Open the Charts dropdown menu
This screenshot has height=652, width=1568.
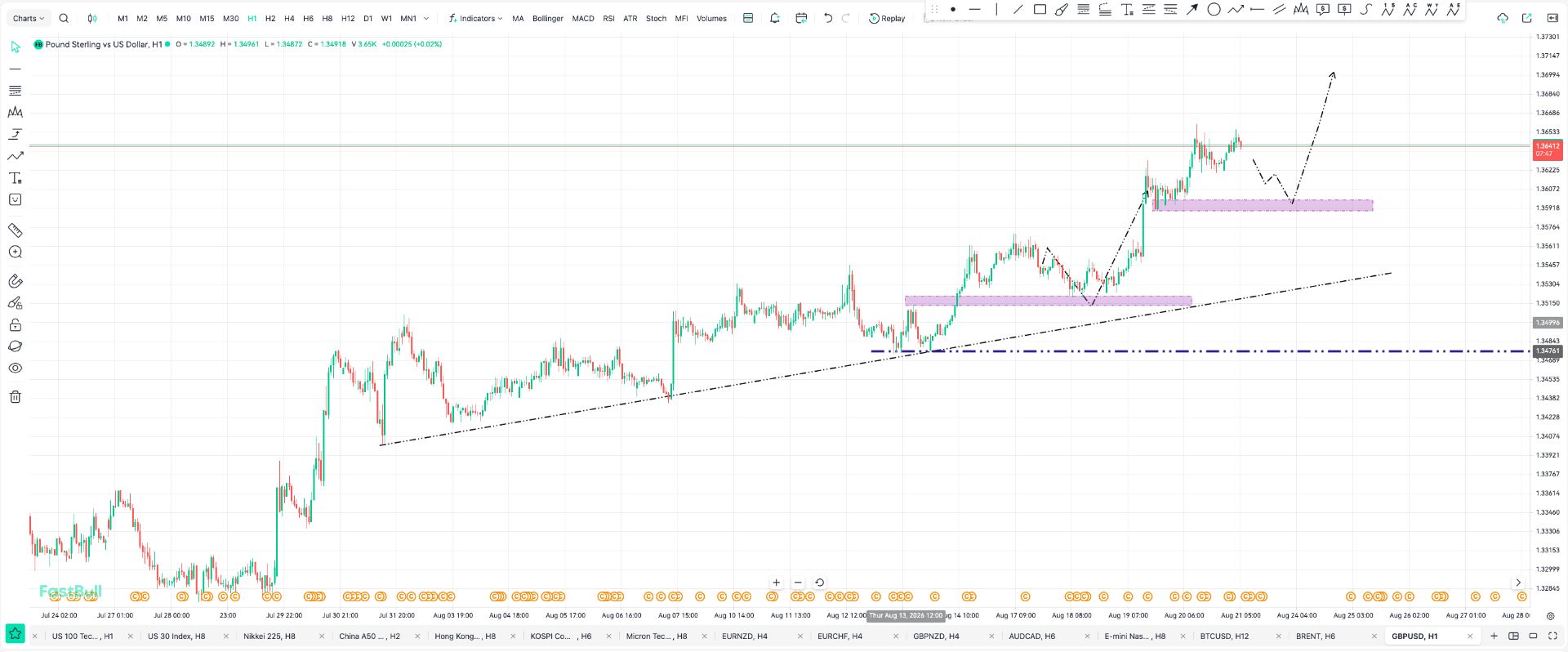29,18
